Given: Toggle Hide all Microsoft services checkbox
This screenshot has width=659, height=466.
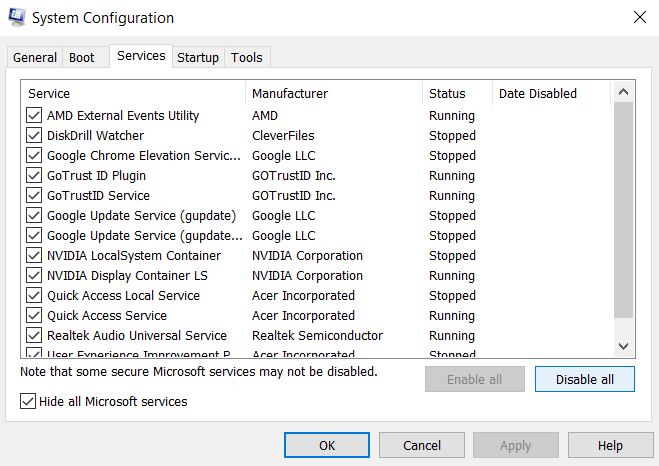Looking at the screenshot, I should pos(28,402).
